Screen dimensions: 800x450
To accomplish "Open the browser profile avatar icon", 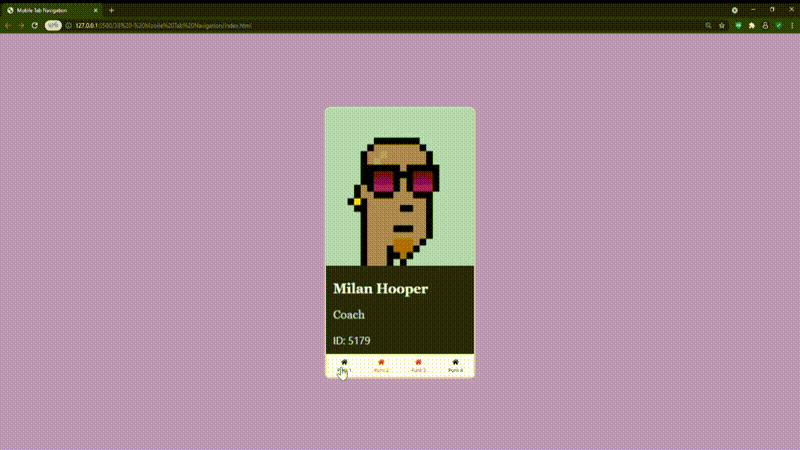I will coord(765,26).
